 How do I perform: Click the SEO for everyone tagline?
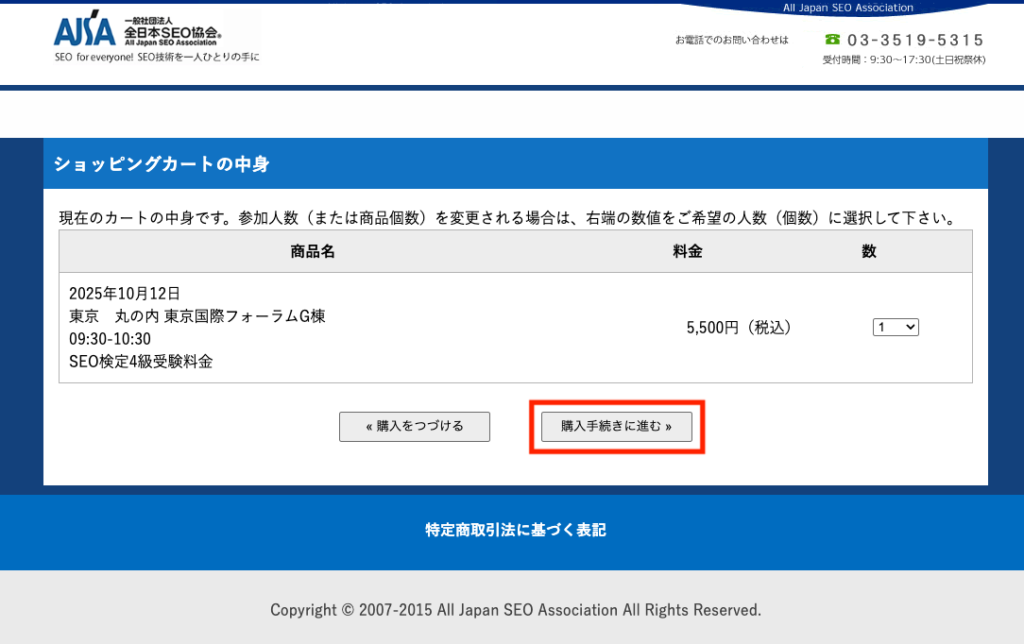click(x=156, y=57)
